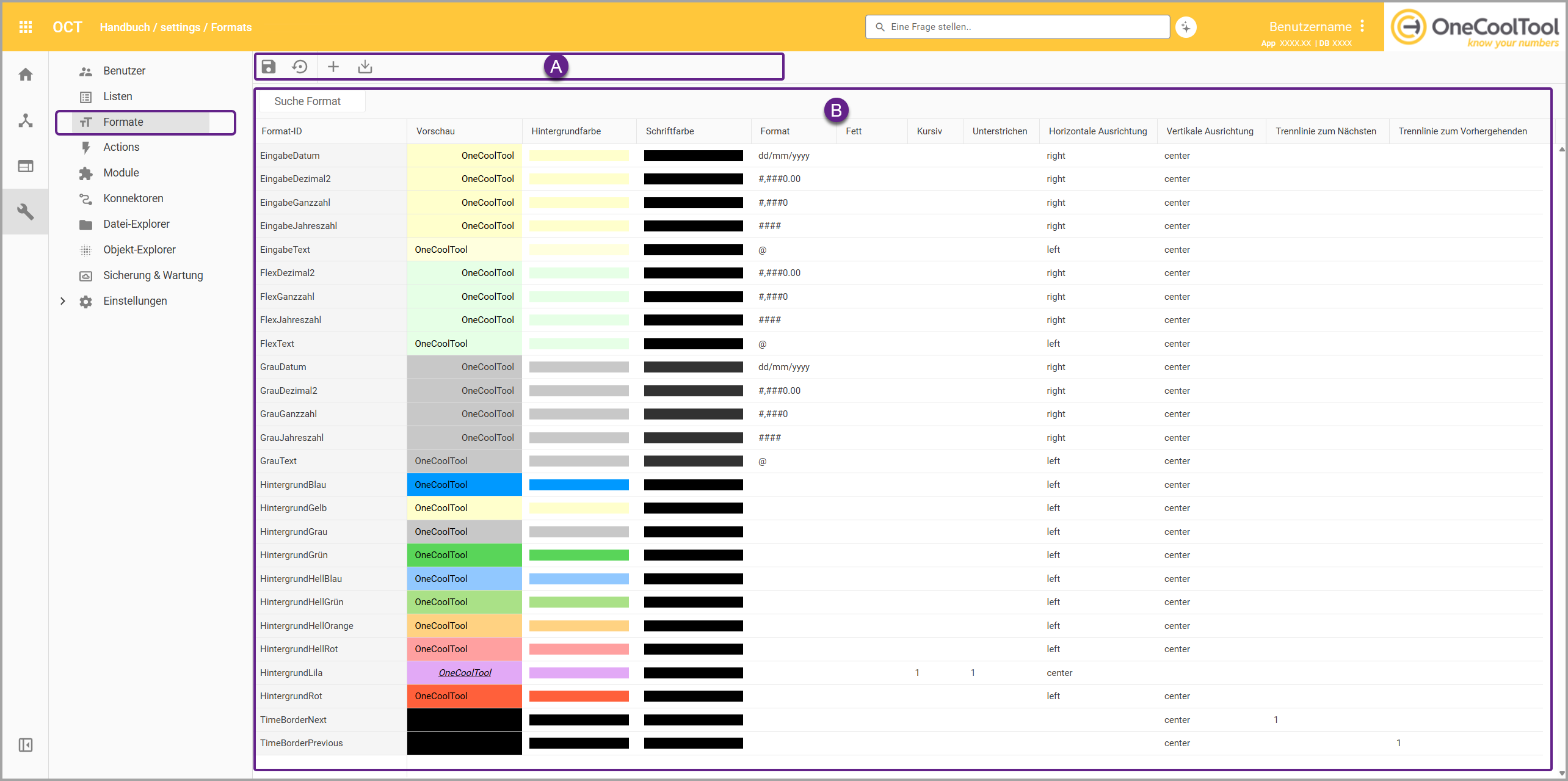Click the download icon in the toolbar

[x=365, y=67]
